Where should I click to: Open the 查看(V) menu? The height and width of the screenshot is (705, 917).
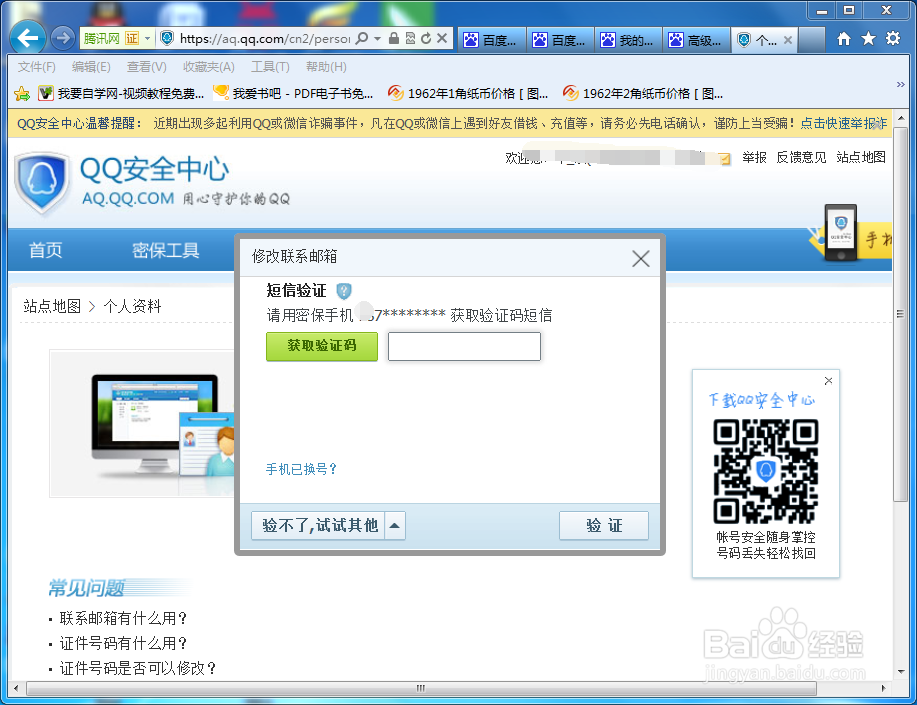(x=146, y=67)
